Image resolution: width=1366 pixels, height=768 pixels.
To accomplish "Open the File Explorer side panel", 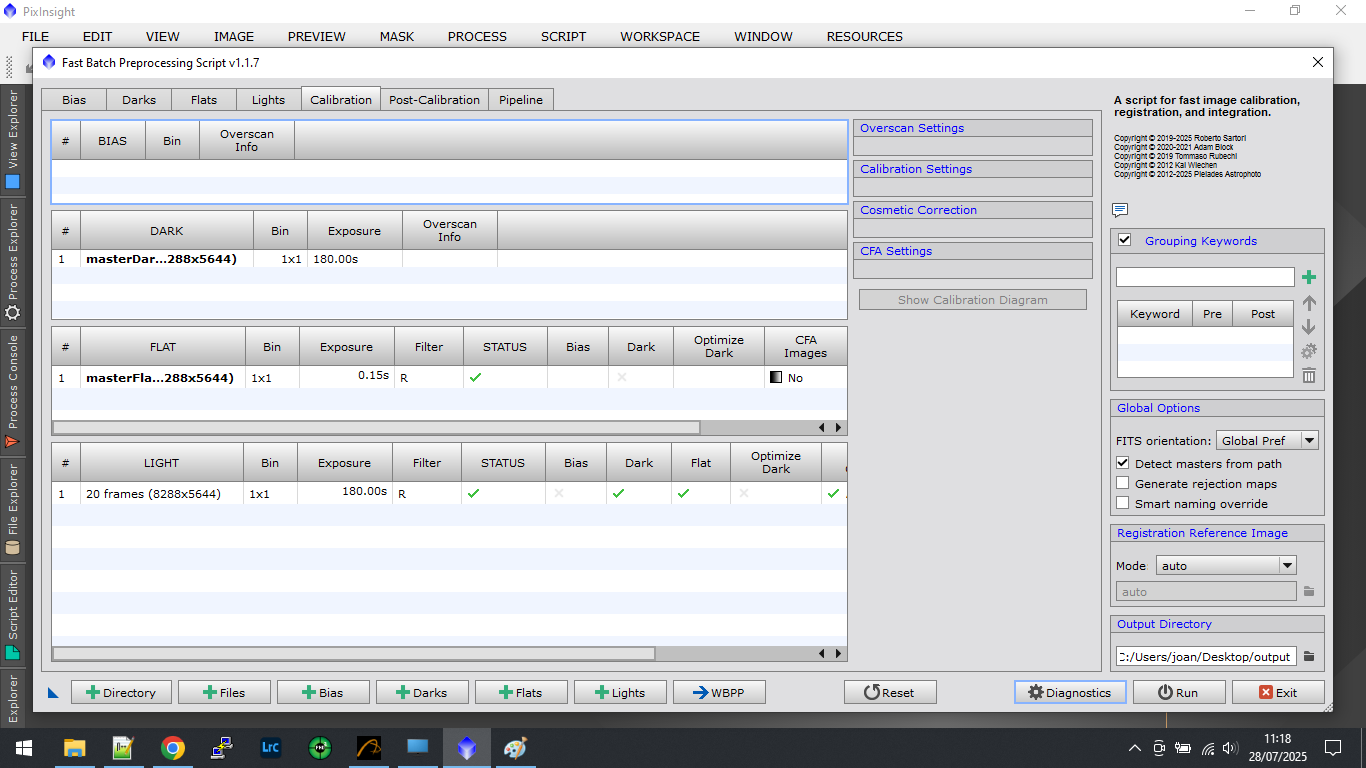I will 13,510.
